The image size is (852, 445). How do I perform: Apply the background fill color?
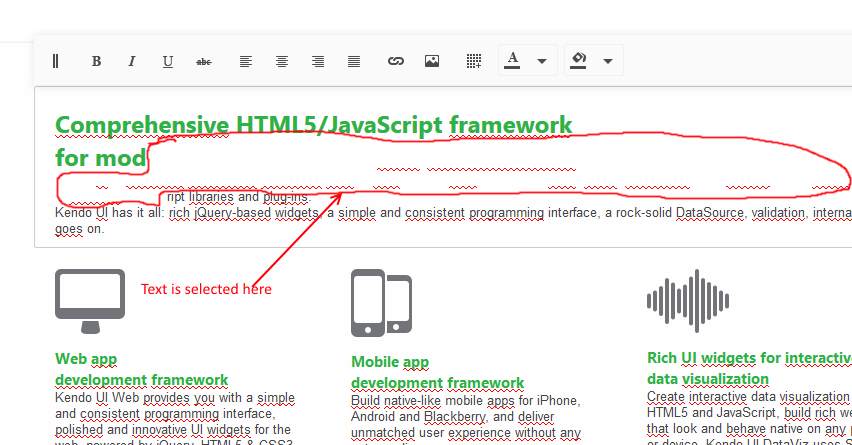pyautogui.click(x=578, y=60)
